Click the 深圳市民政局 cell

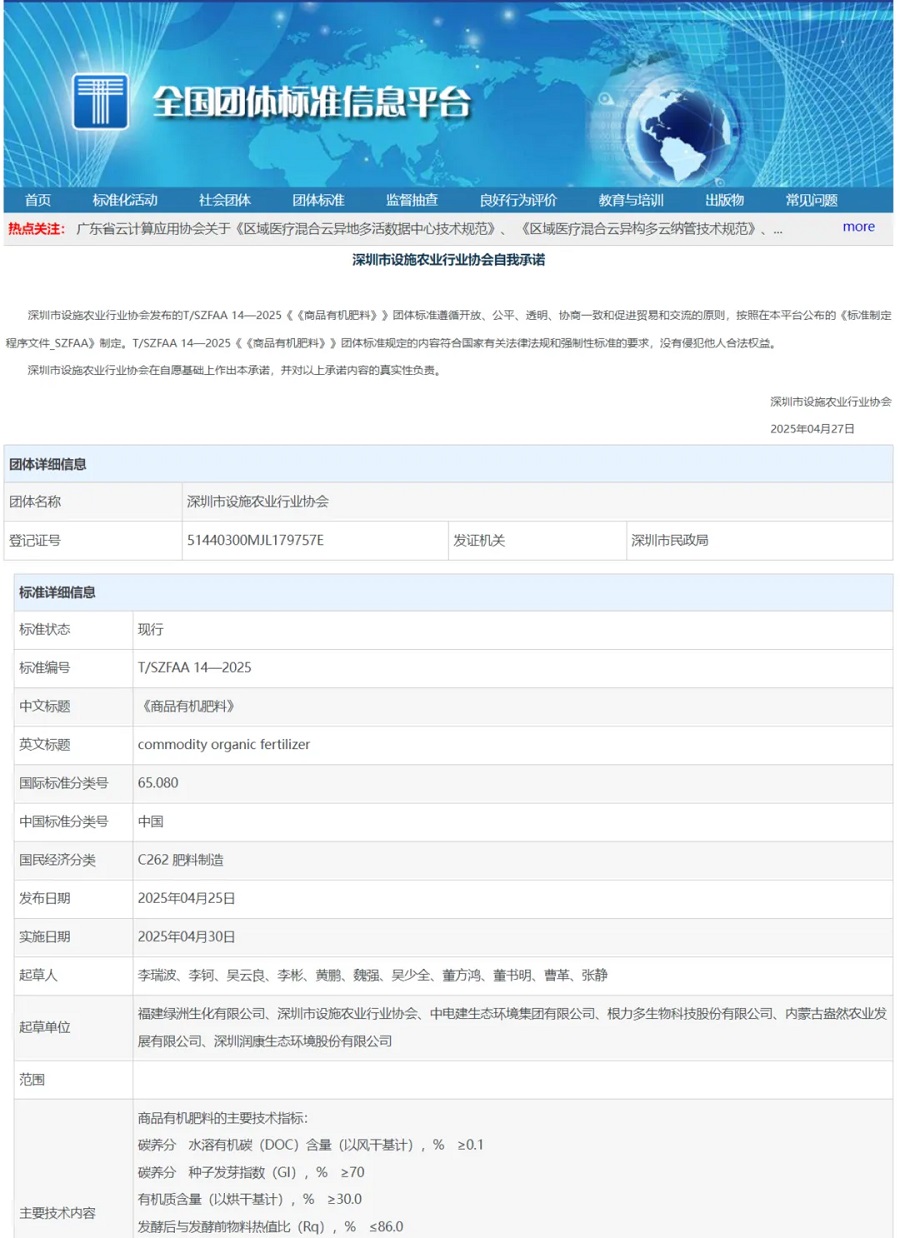point(759,540)
